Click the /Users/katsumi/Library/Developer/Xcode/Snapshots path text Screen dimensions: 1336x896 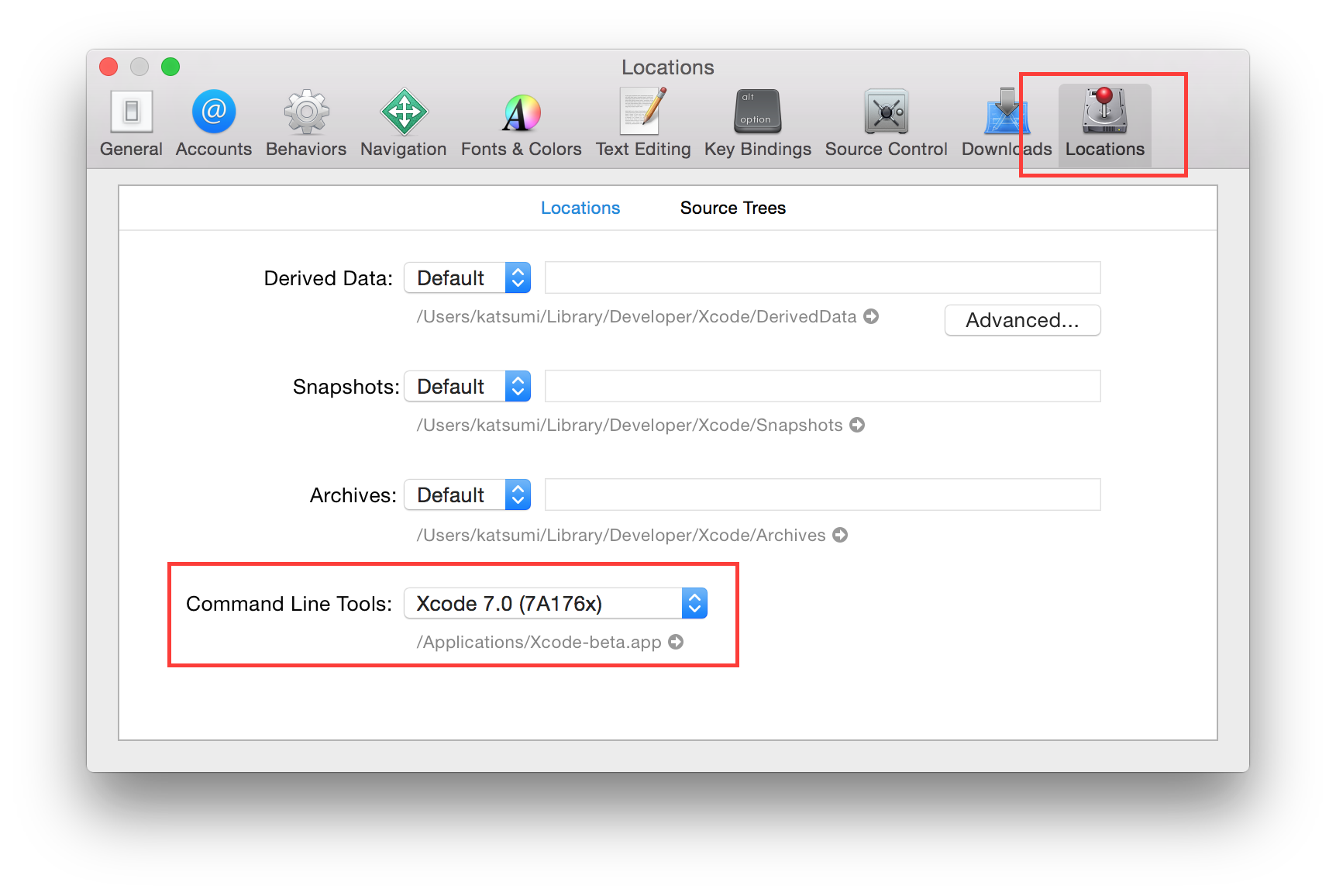click(x=629, y=426)
